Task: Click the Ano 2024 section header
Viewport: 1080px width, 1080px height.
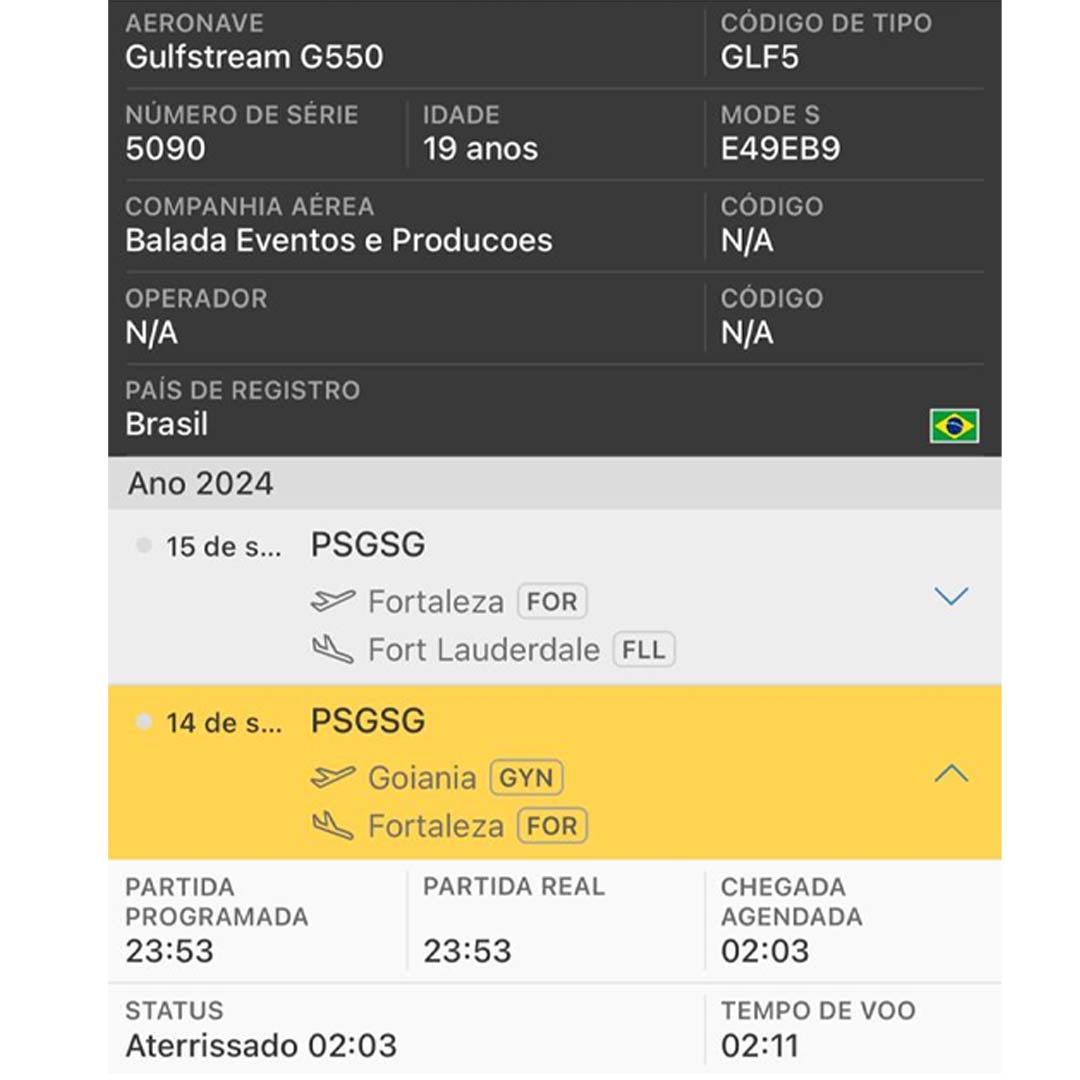Action: [x=200, y=484]
